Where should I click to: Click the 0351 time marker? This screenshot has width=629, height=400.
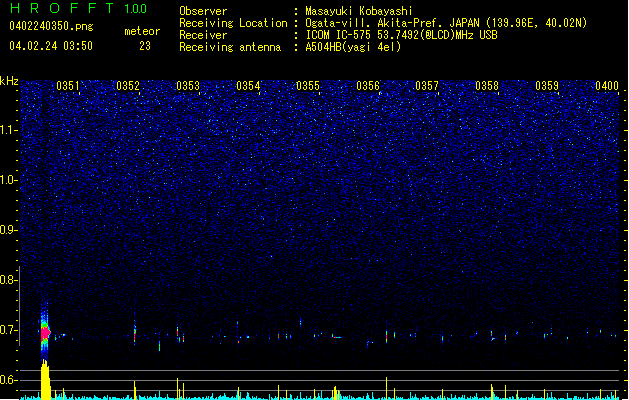67,86
